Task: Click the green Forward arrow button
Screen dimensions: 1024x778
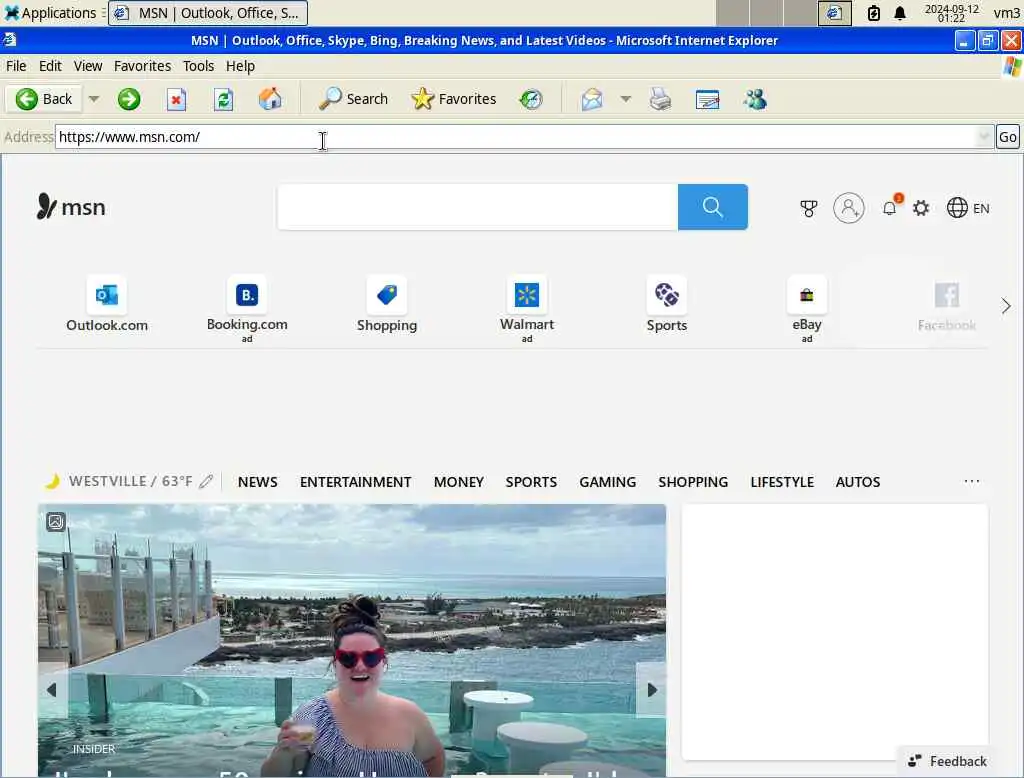Action: pos(129,99)
